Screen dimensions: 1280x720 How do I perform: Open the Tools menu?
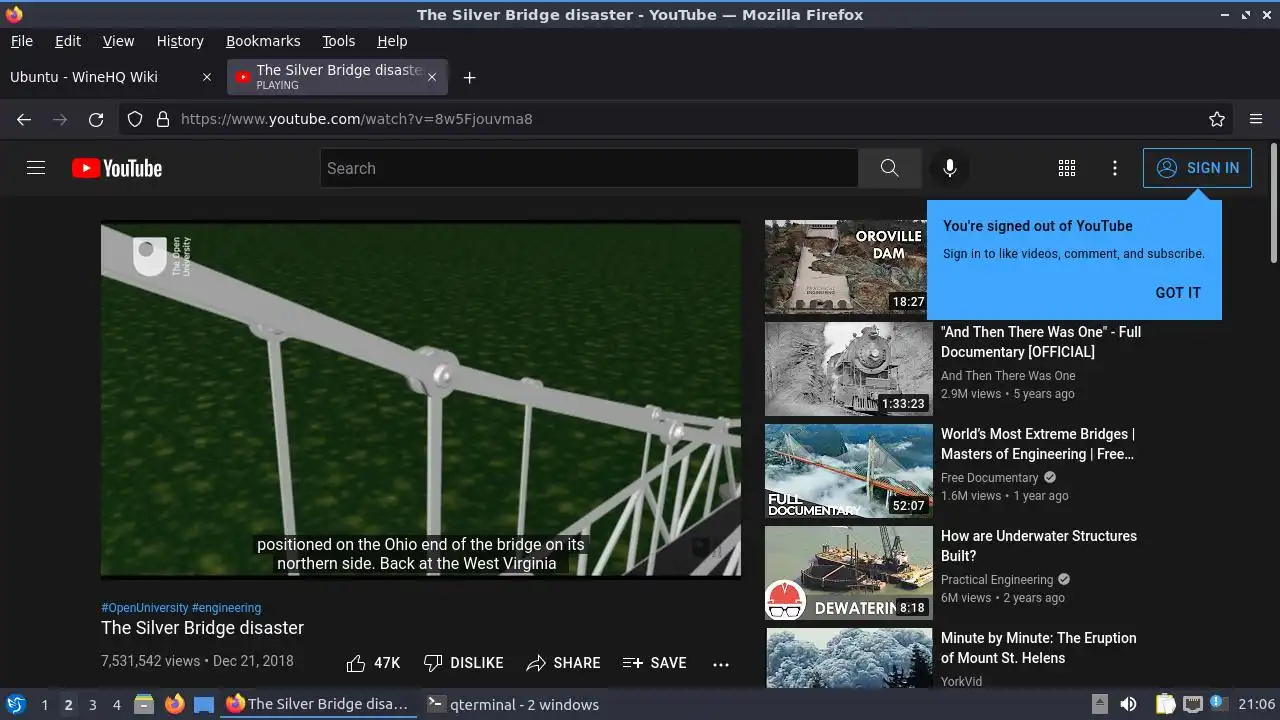click(338, 41)
